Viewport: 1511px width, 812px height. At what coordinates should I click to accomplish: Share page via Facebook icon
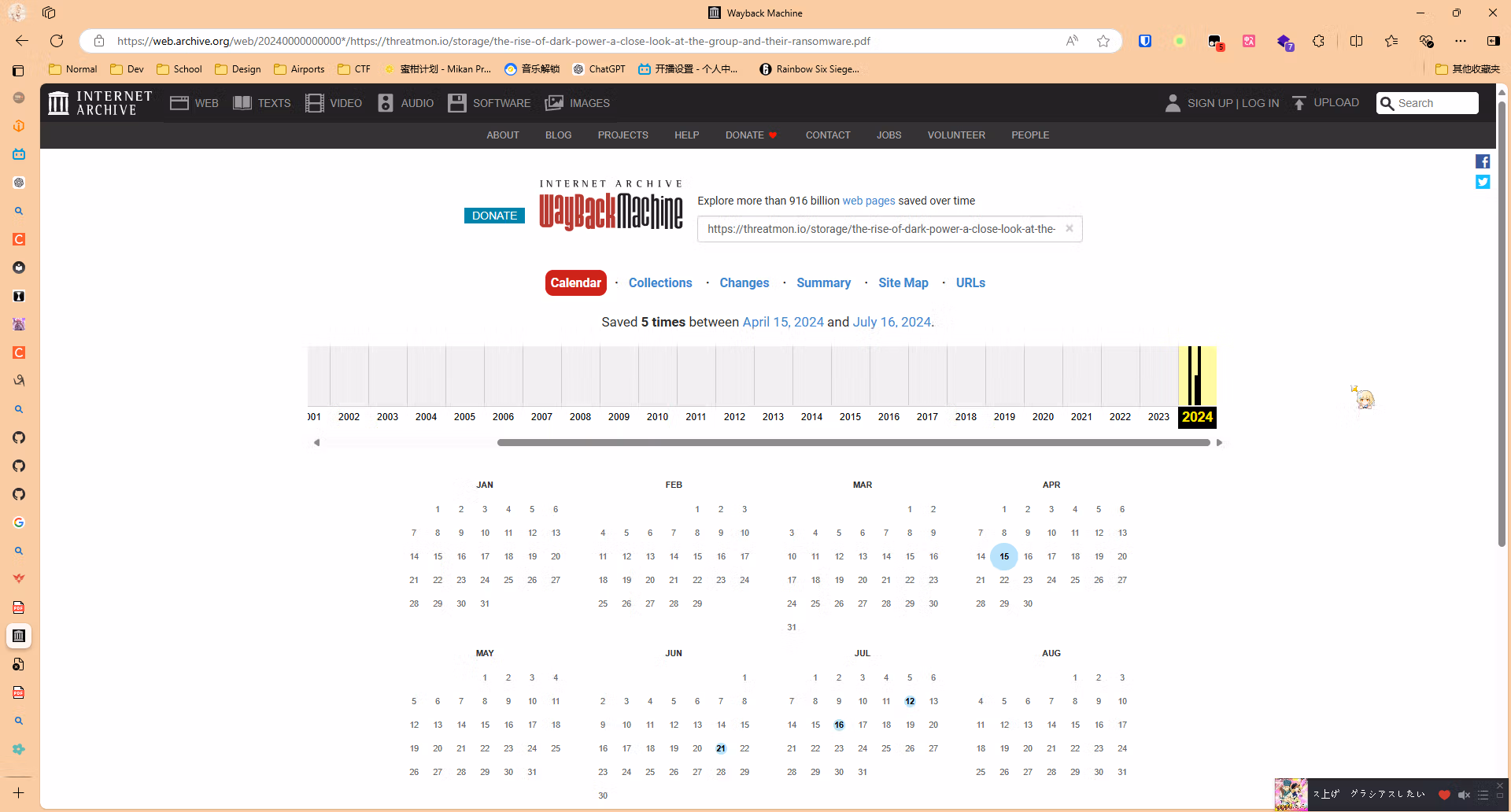click(1483, 161)
